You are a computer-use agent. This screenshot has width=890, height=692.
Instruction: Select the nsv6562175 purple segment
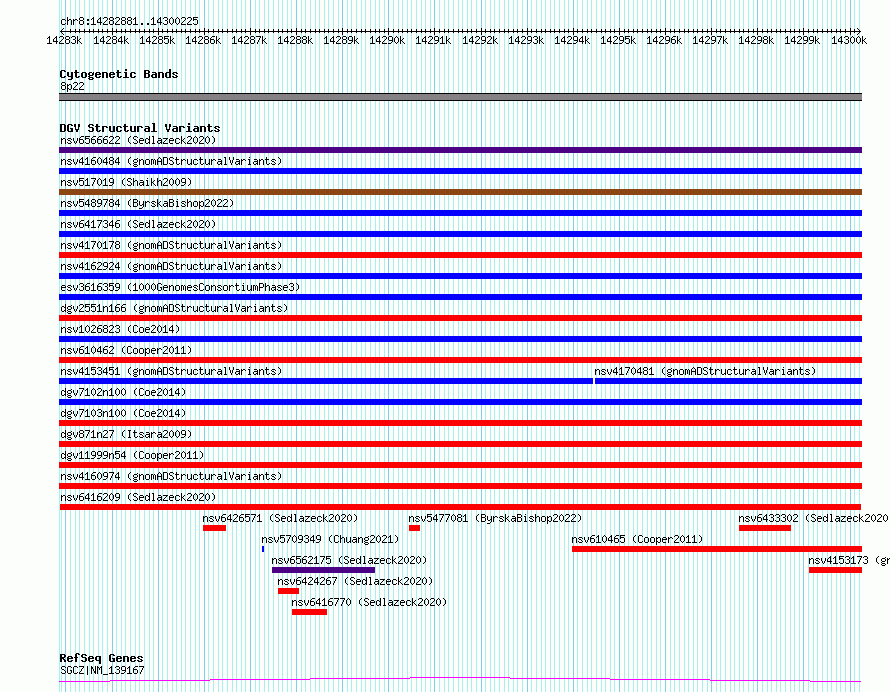[x=324, y=570]
